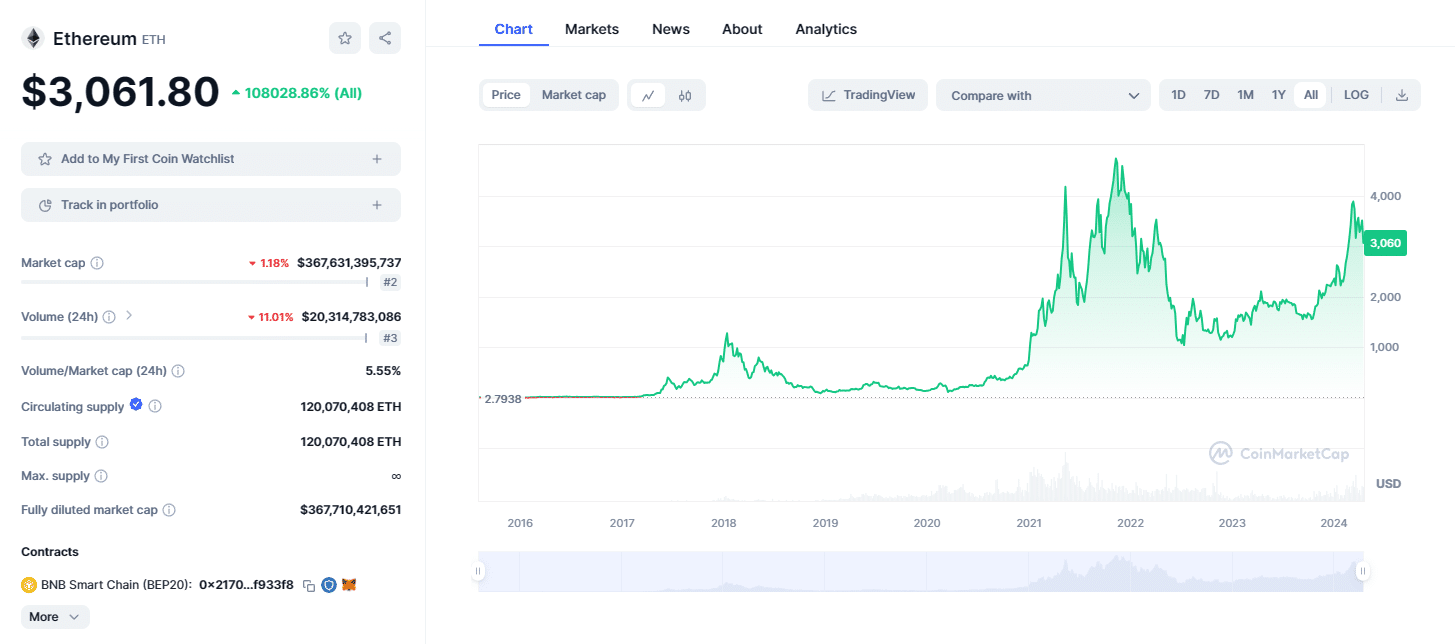The width and height of the screenshot is (1455, 644).
Task: Click the #3 volume rank badge
Action: click(390, 338)
